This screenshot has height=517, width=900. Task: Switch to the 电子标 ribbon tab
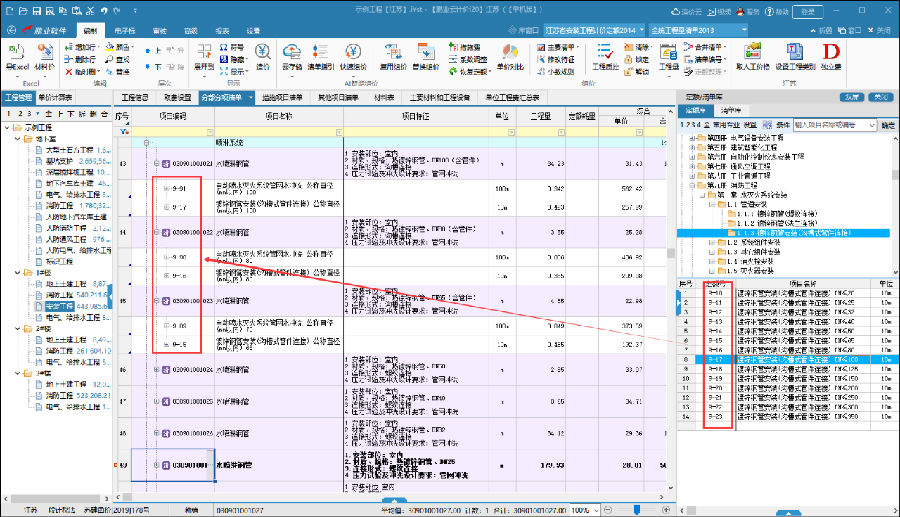click(125, 32)
